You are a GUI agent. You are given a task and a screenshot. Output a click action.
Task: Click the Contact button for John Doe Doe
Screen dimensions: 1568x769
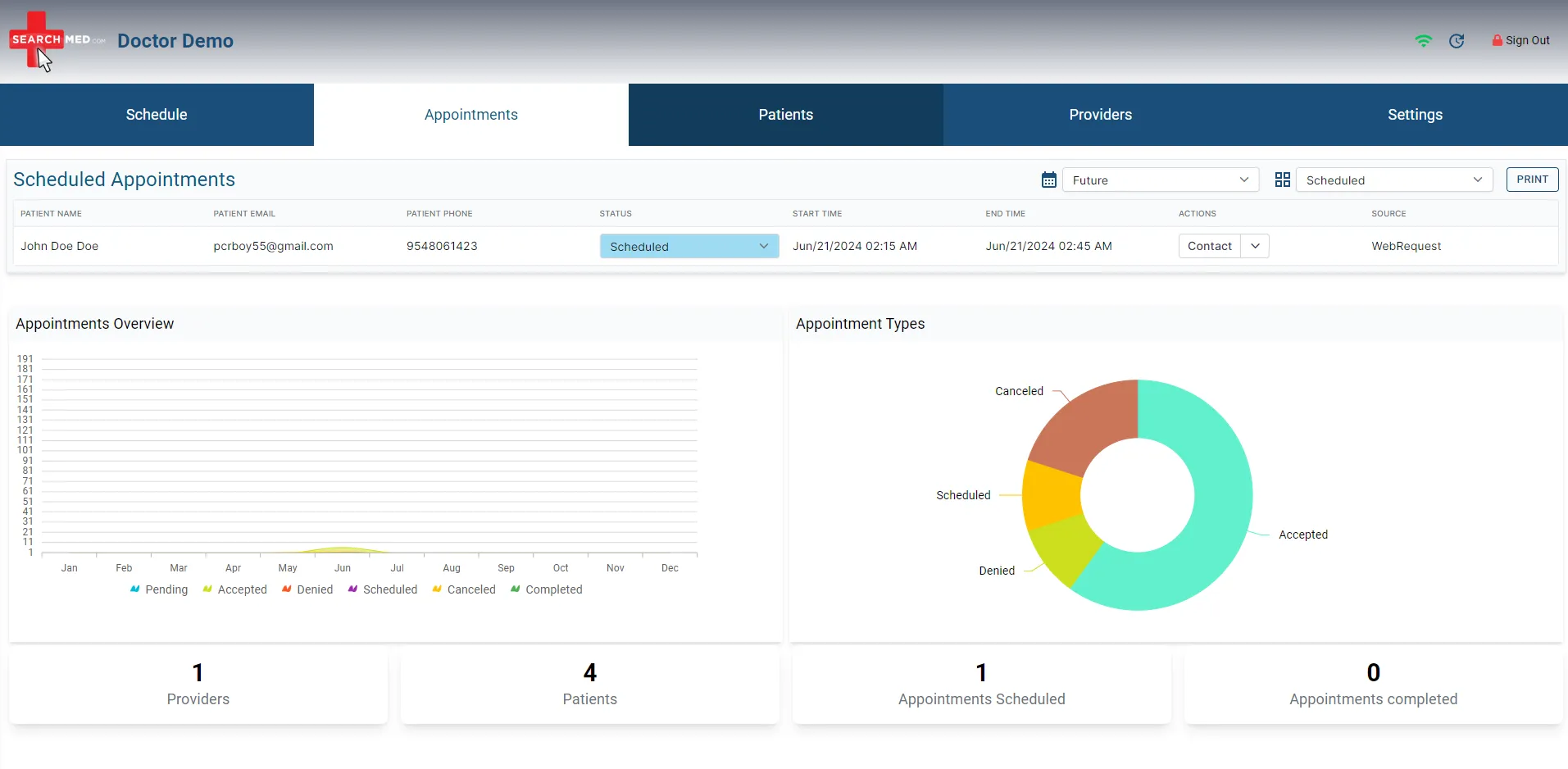point(1210,246)
